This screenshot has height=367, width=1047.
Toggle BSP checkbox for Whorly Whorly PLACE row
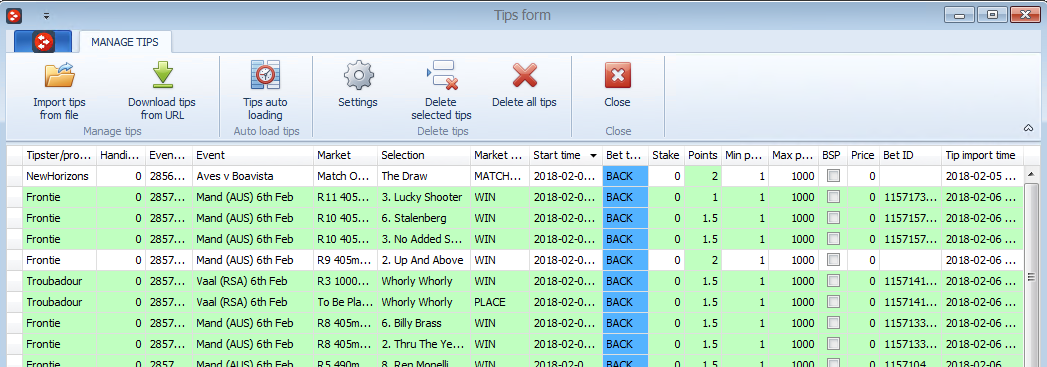(833, 302)
